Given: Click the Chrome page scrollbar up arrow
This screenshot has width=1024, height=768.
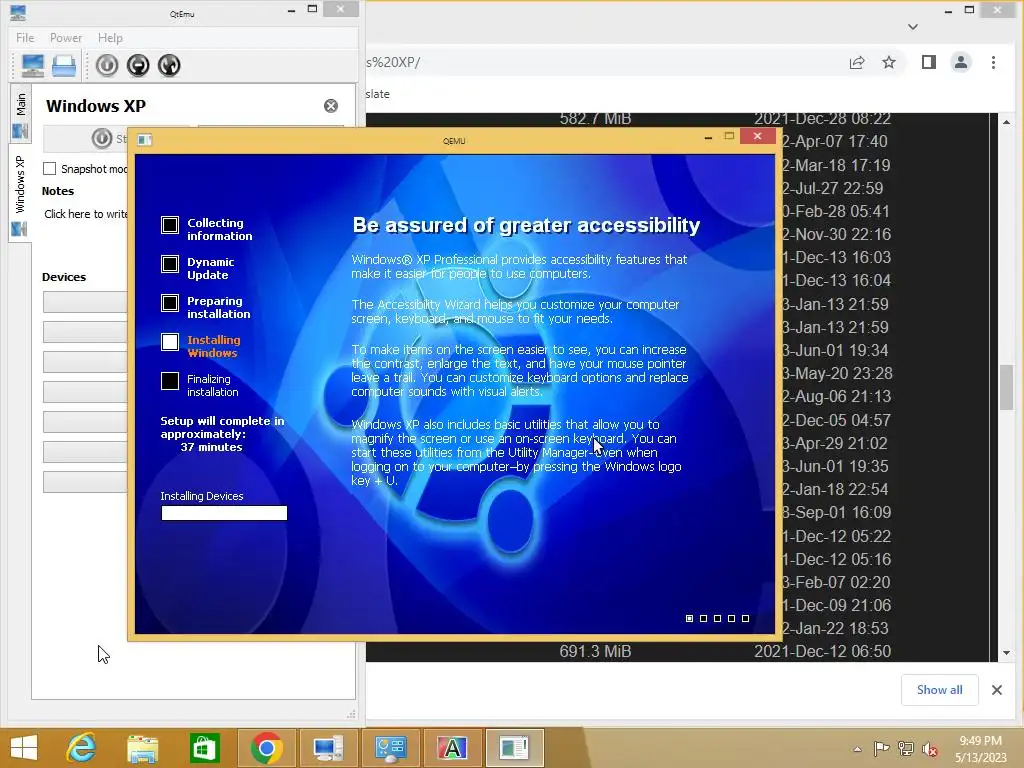Looking at the screenshot, I should 1006,122.
